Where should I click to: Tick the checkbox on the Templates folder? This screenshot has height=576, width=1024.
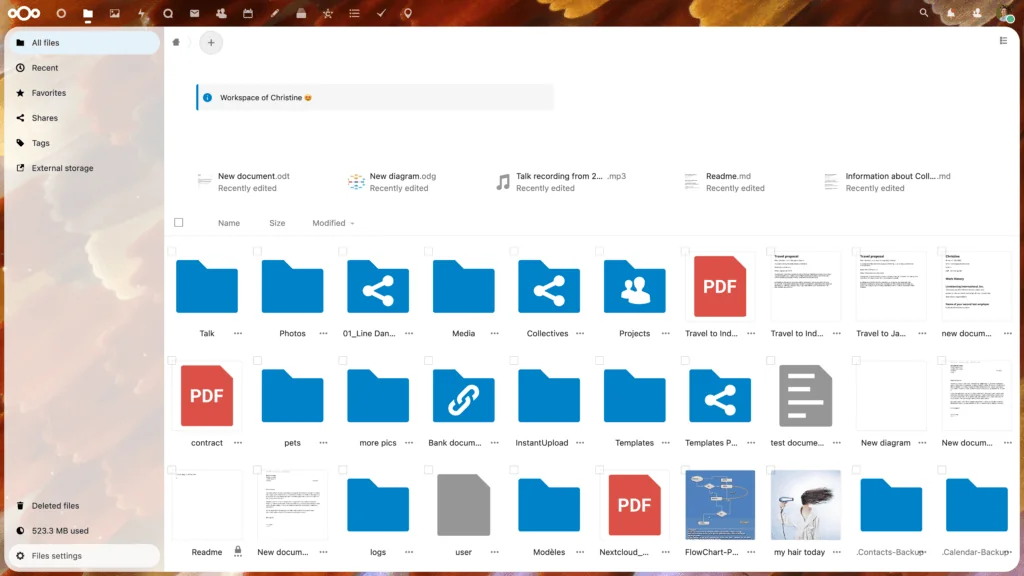click(x=600, y=360)
